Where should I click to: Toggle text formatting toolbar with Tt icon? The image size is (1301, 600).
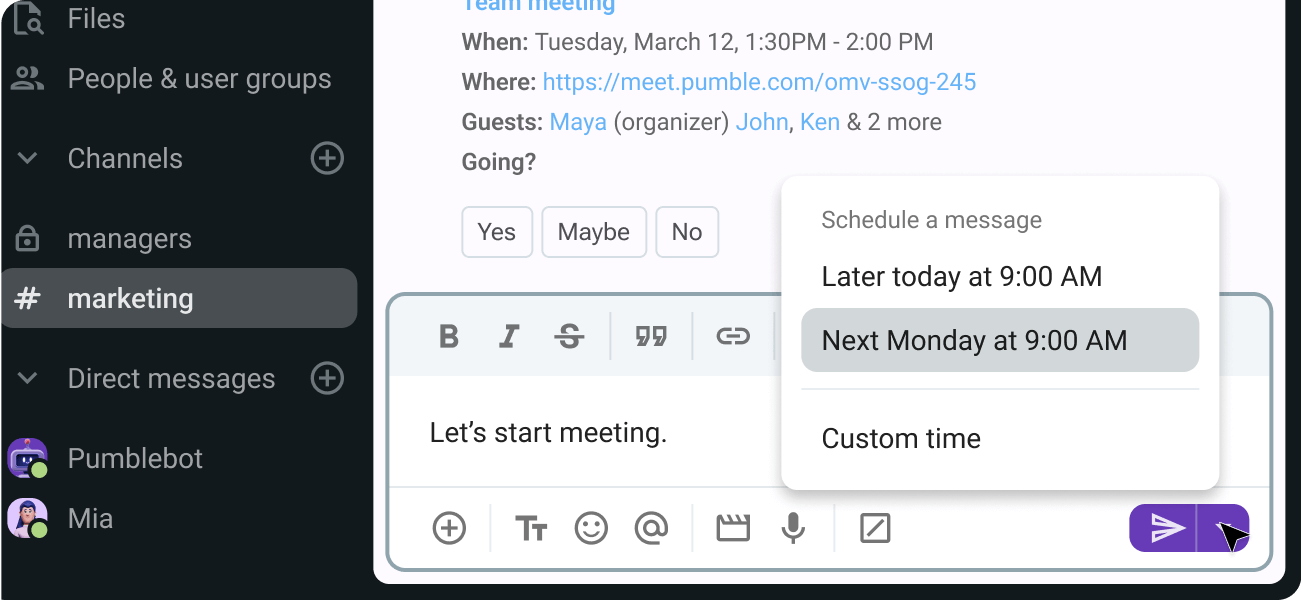point(531,528)
